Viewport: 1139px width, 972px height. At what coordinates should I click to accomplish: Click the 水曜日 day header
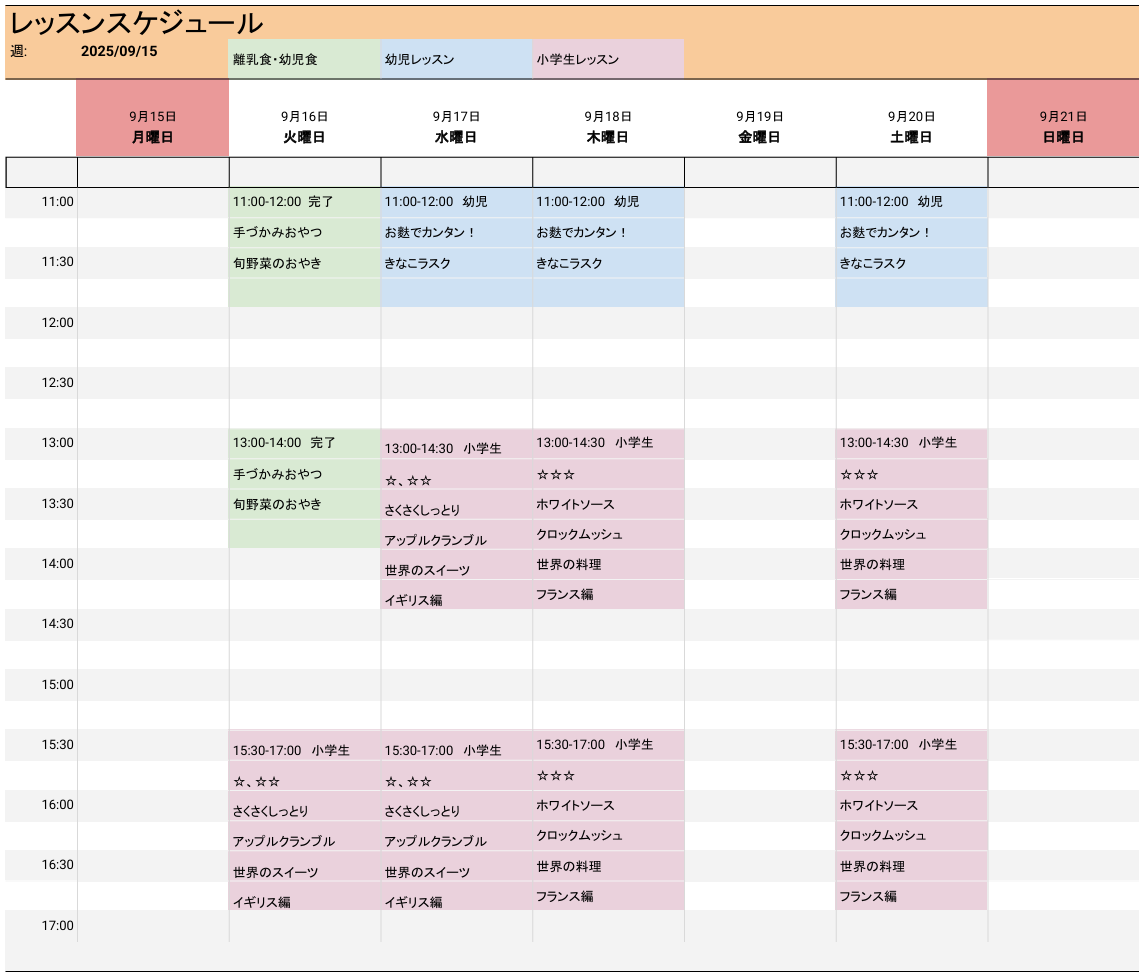456,137
